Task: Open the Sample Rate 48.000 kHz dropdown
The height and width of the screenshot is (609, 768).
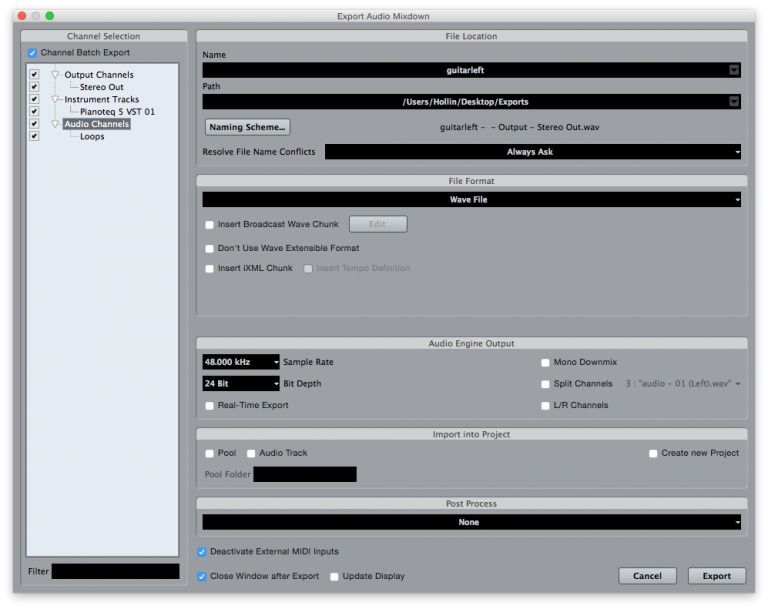Action: pos(241,362)
